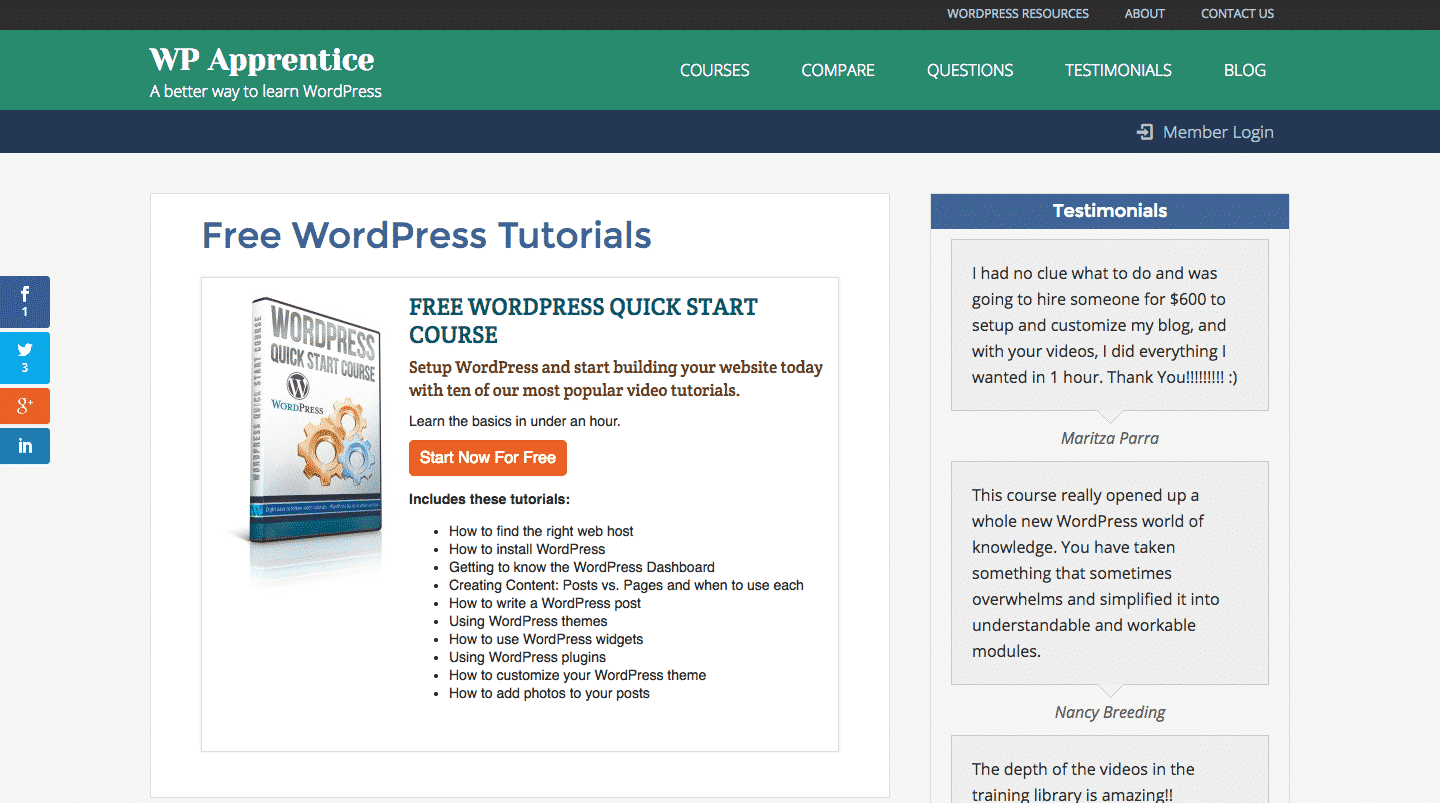Open Questions in main navigation
Screen dimensions: 1440x803
970,70
